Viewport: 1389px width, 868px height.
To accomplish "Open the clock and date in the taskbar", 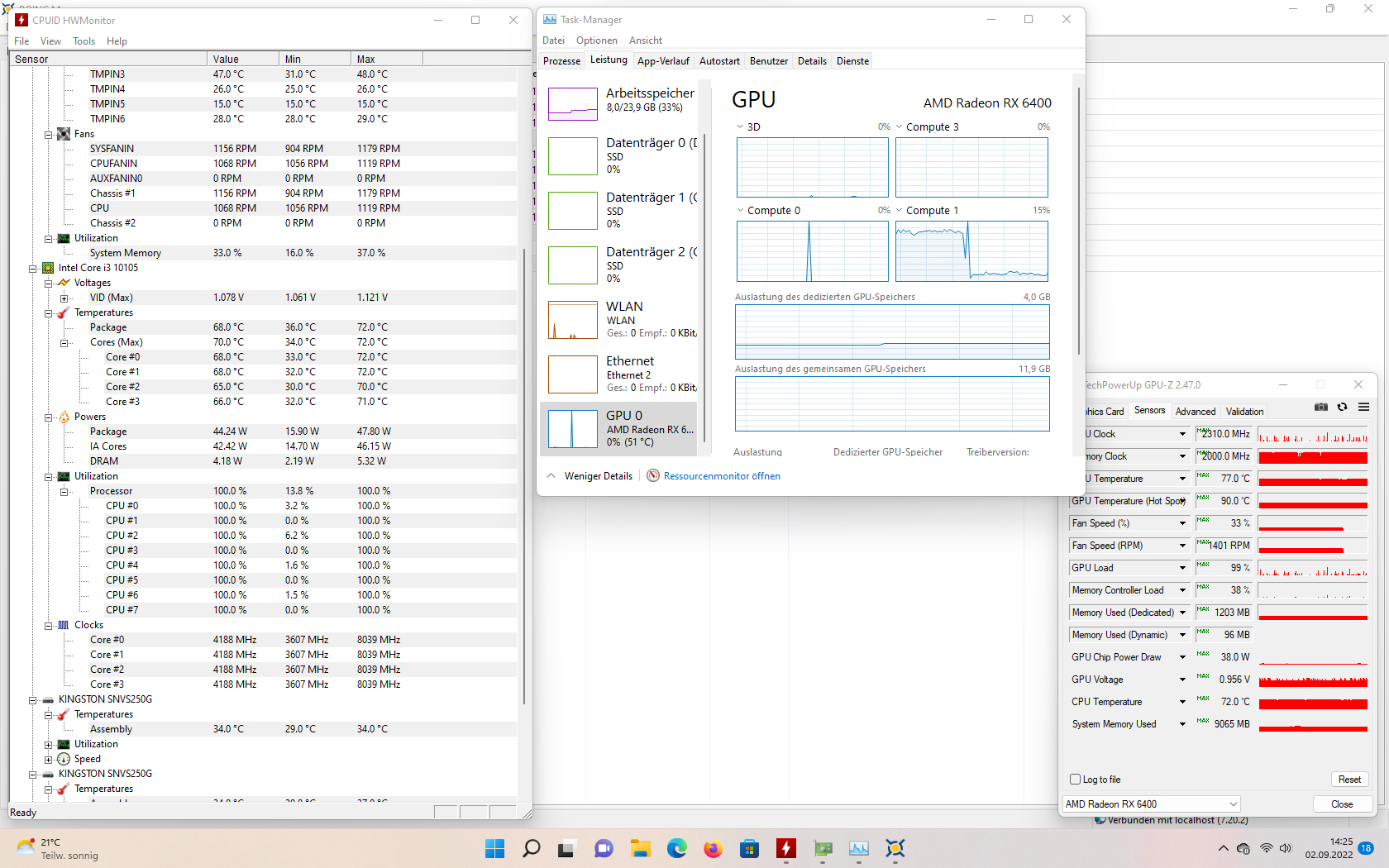I will coord(1329,848).
